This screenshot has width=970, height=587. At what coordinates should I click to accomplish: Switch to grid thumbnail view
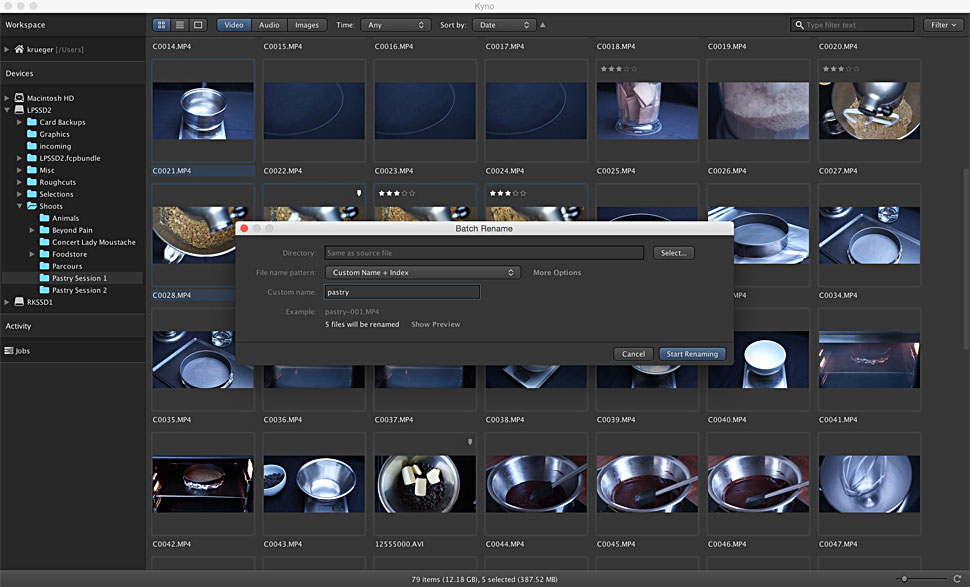[161, 25]
